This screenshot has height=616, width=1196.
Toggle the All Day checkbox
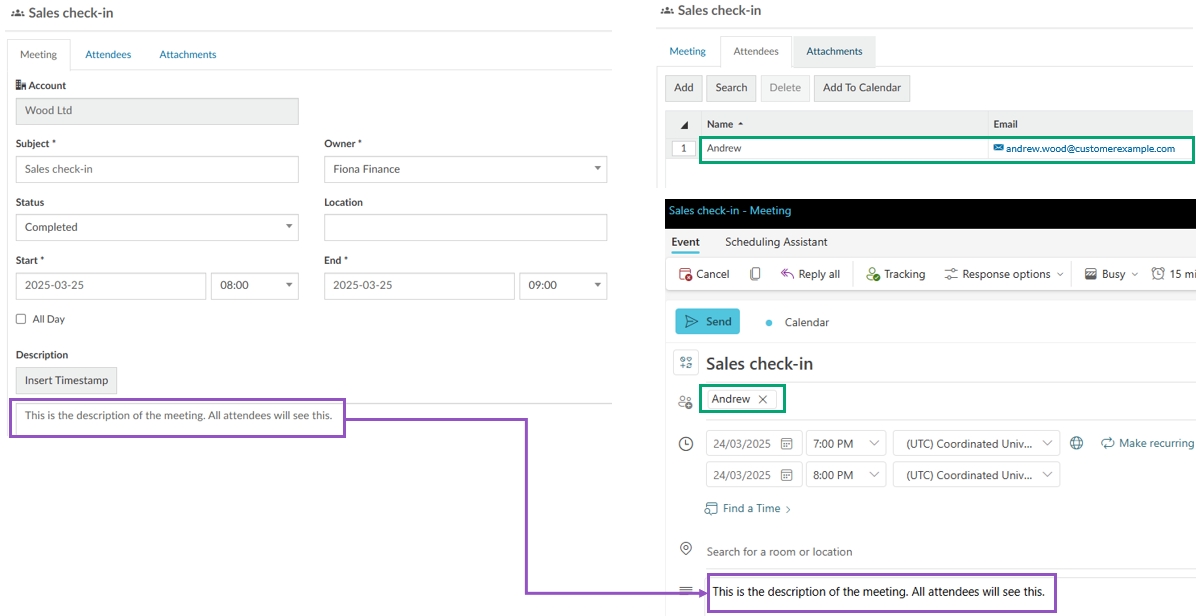click(21, 319)
